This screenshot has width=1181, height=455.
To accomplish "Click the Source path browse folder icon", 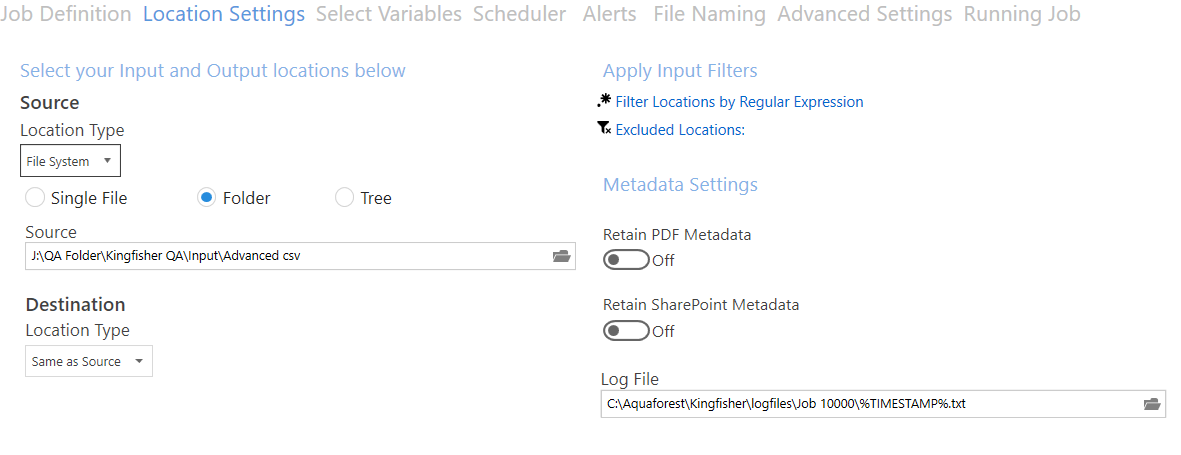I will (561, 256).
